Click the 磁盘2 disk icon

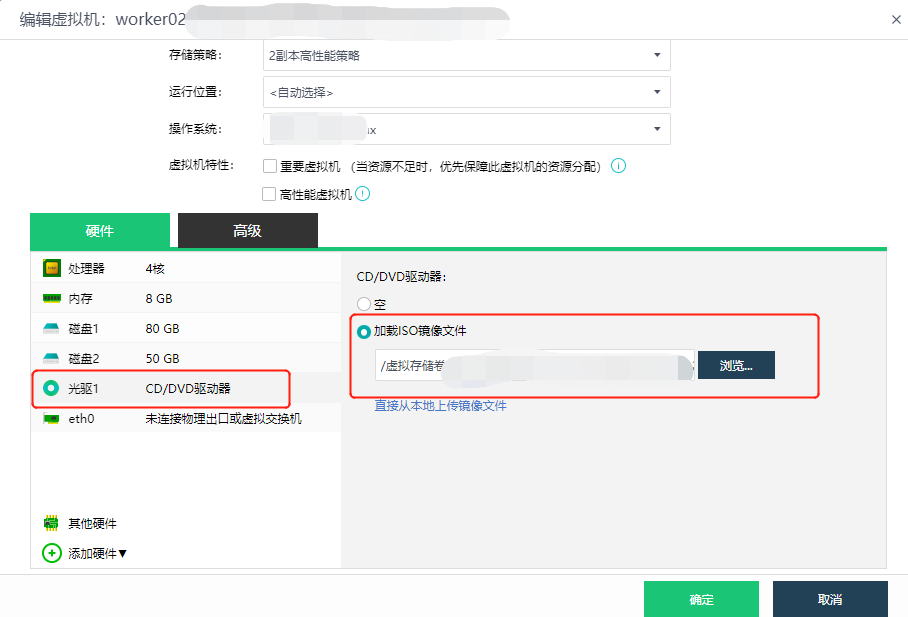(52, 358)
